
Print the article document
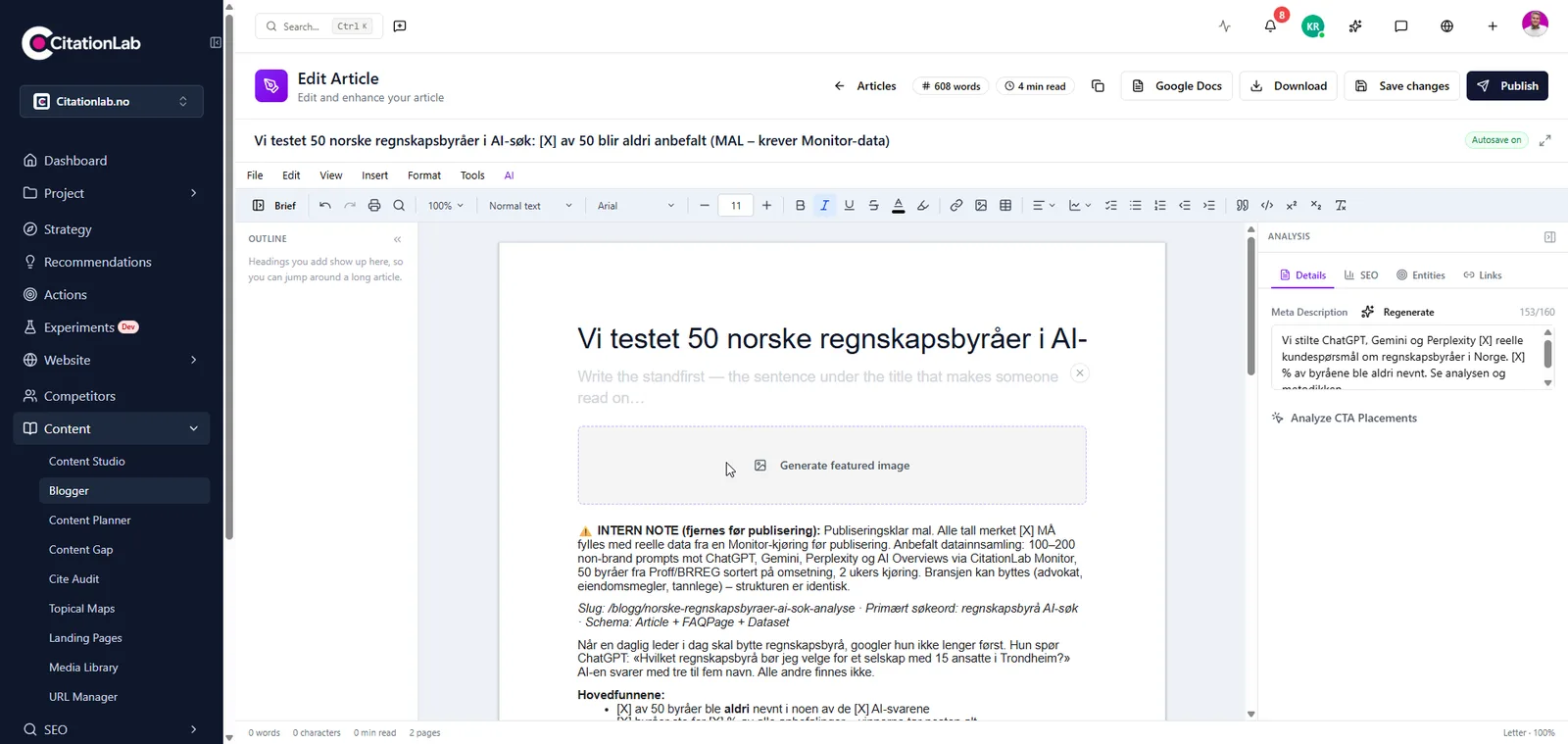coord(374,206)
